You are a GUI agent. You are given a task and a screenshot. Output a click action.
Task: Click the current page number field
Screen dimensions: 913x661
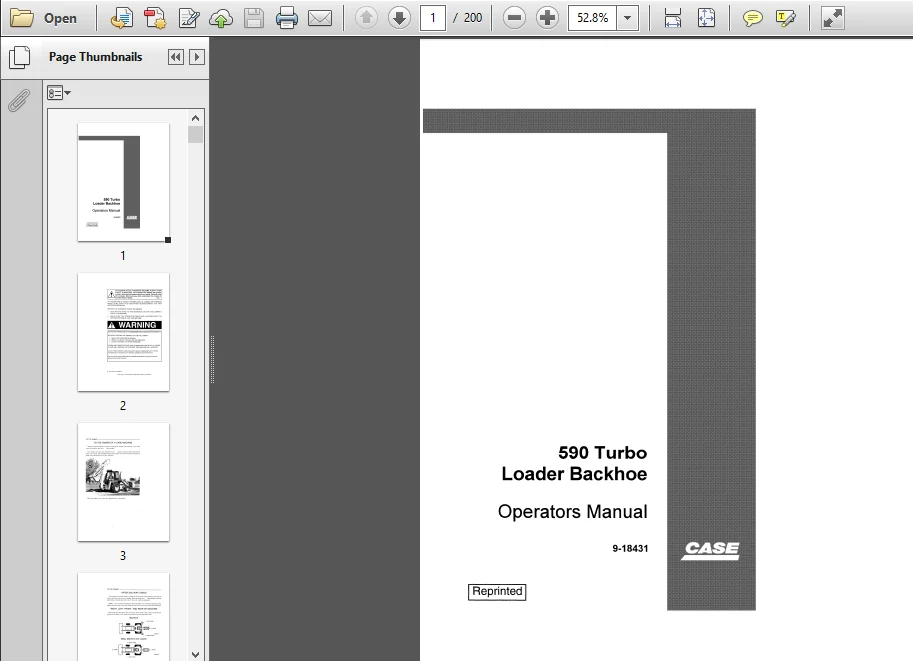(433, 18)
